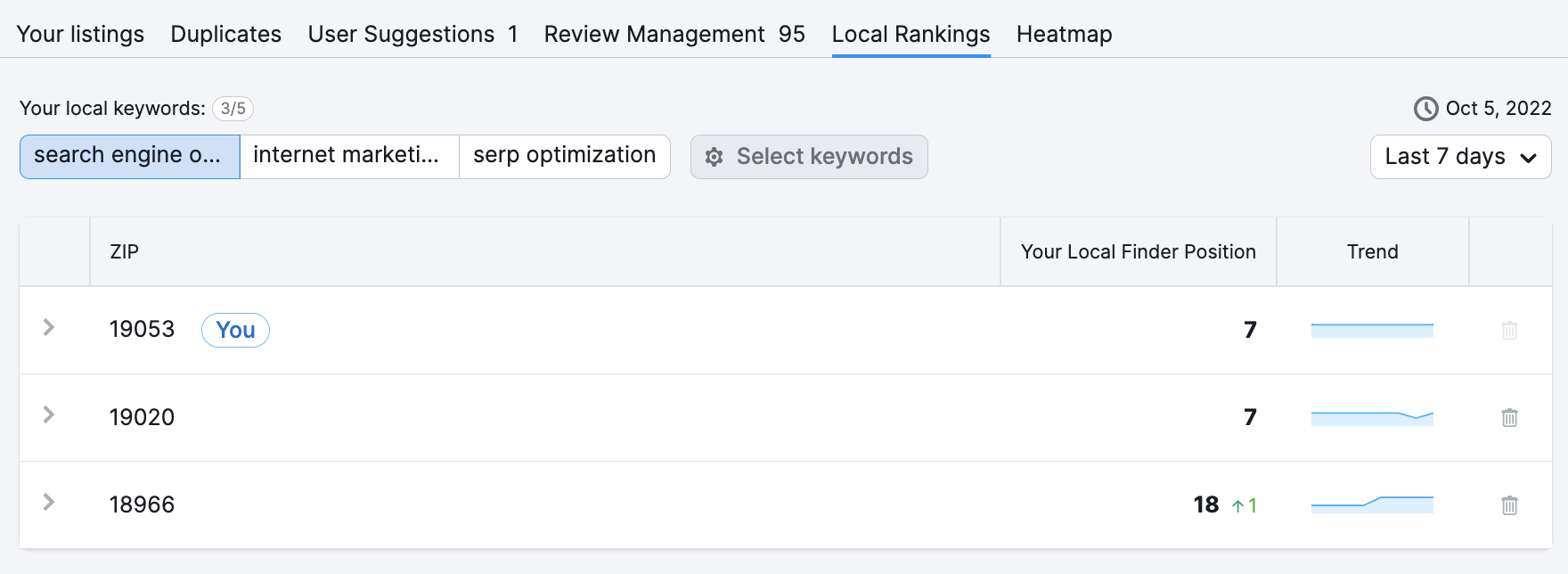This screenshot has width=1568, height=574.
Task: Switch to Your listings tab
Action: tap(80, 34)
